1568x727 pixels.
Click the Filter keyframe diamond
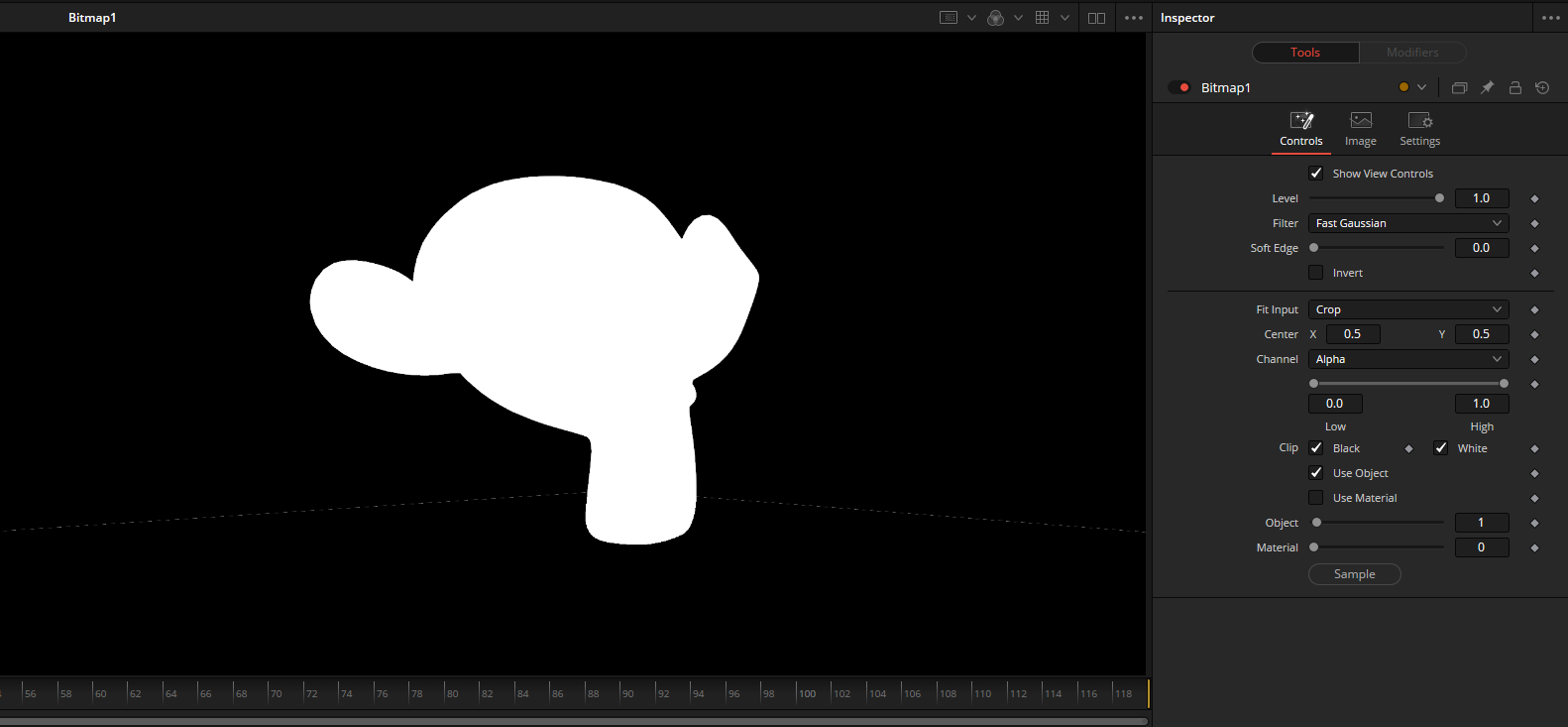coord(1534,223)
